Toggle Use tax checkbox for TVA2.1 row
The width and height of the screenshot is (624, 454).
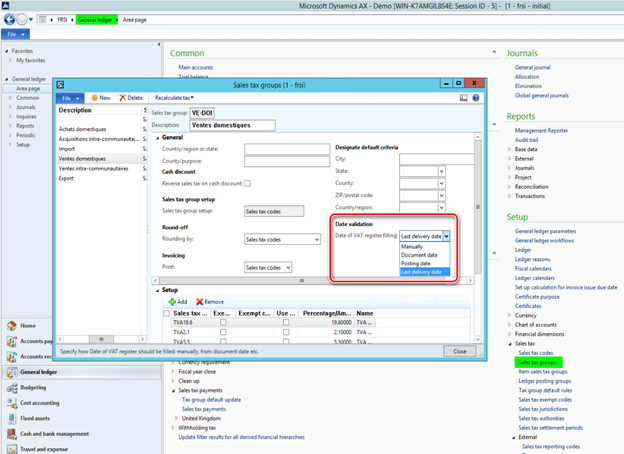coord(286,332)
